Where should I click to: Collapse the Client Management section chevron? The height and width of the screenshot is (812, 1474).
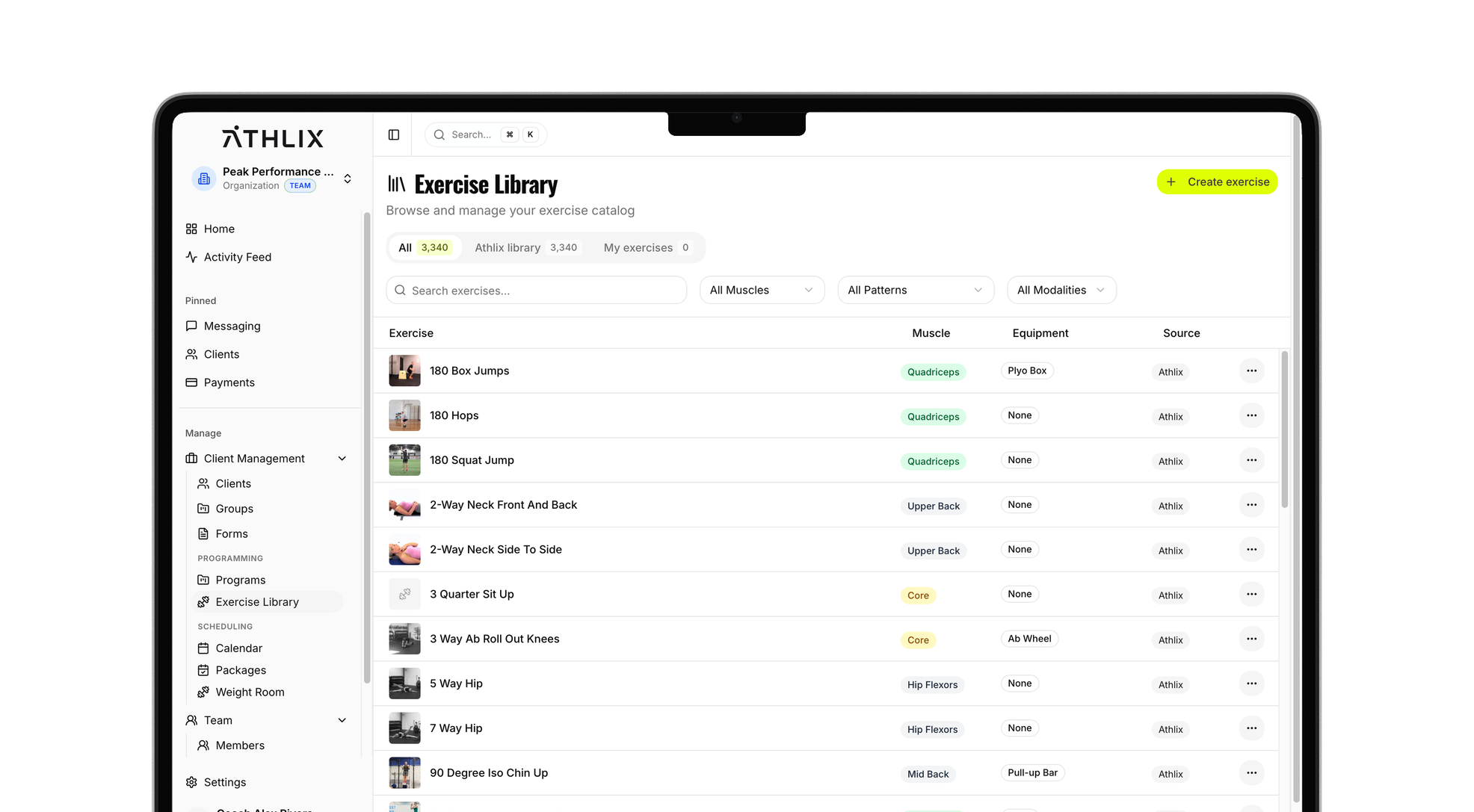[342, 459]
